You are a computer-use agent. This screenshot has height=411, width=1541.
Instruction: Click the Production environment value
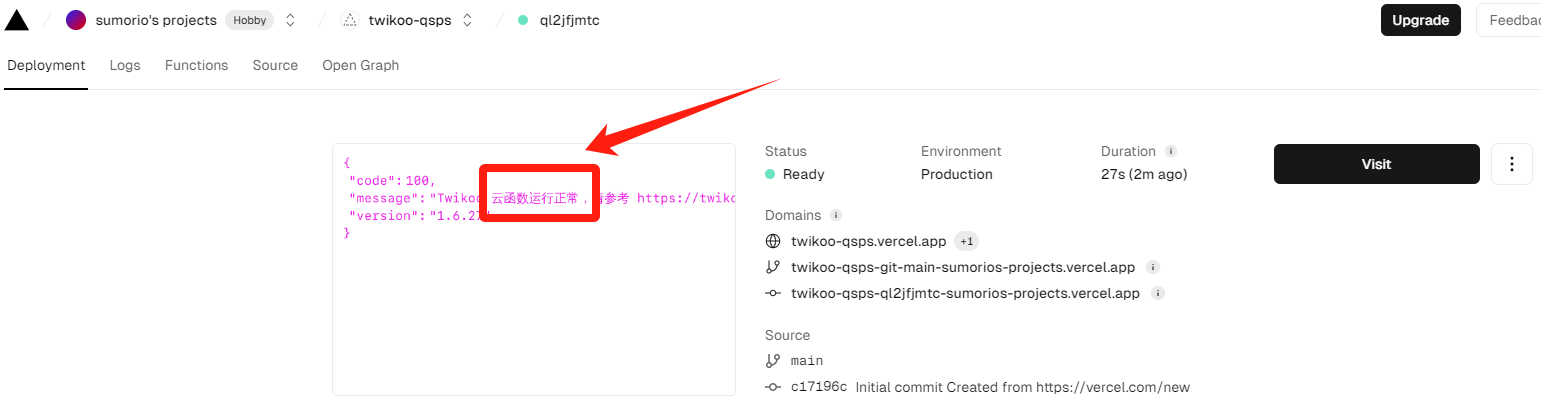(957, 174)
